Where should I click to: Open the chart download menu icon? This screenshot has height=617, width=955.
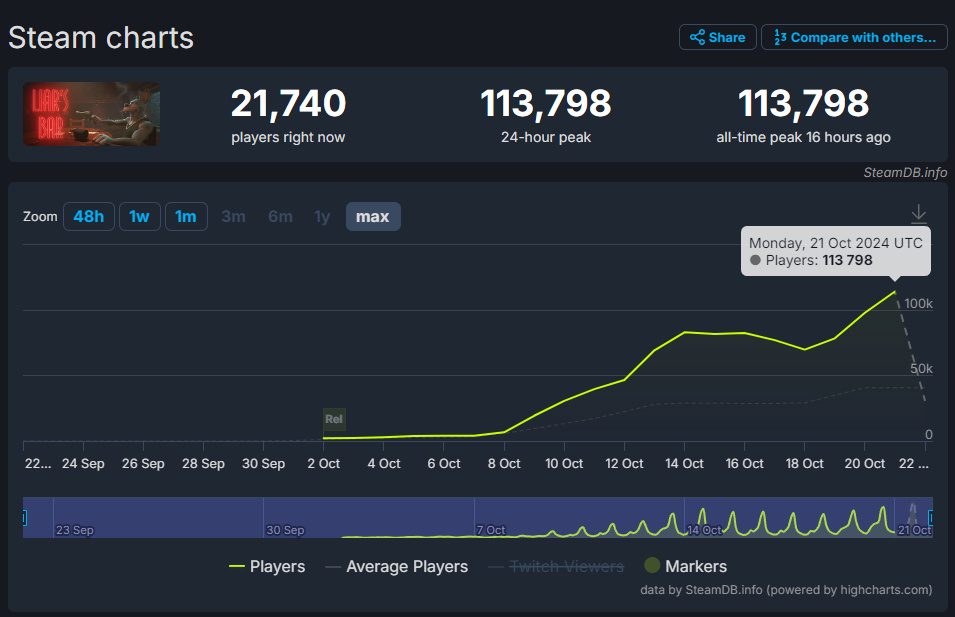pos(918,214)
